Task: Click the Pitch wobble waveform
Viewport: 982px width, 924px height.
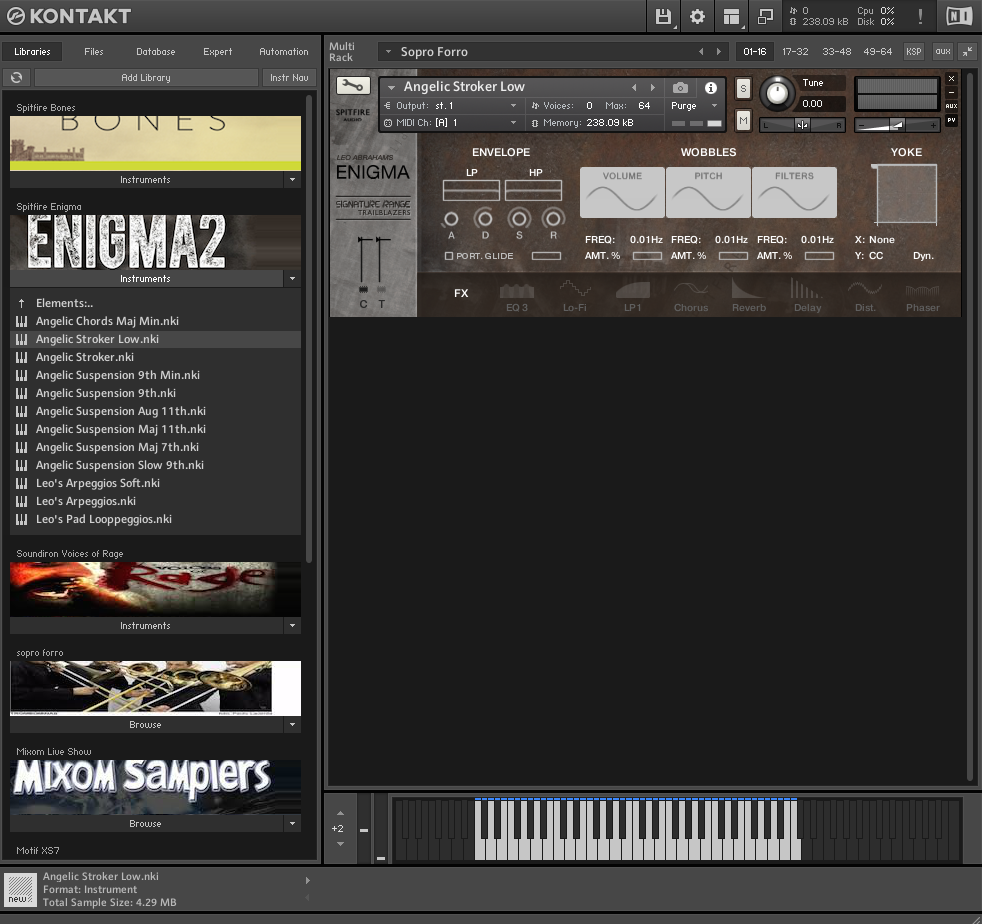Action: pos(708,192)
